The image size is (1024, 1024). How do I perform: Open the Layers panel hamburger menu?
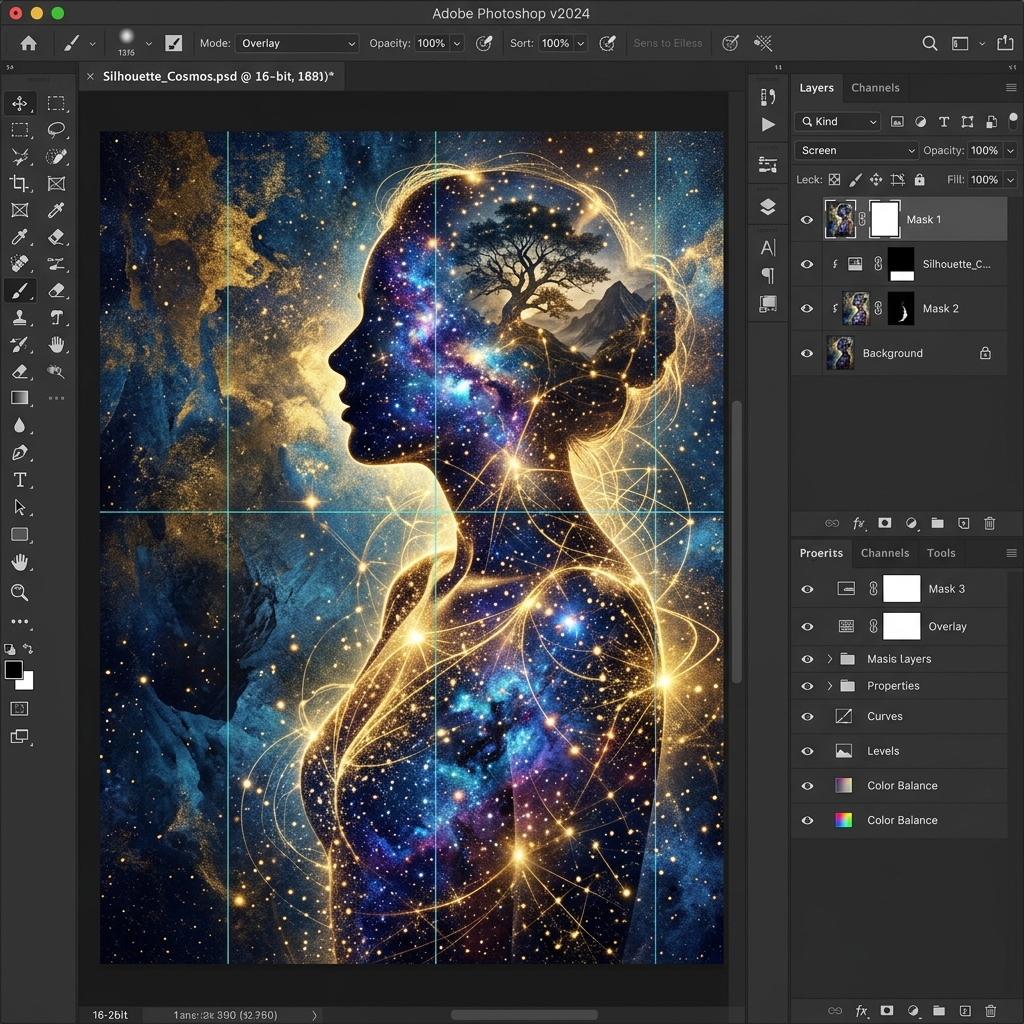[1011, 88]
